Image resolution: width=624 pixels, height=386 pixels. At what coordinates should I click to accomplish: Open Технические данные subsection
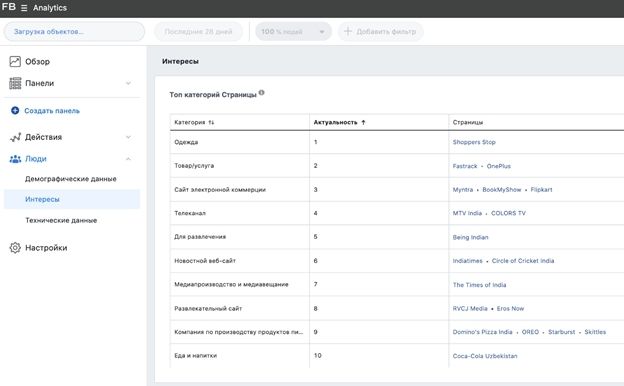click(61, 220)
